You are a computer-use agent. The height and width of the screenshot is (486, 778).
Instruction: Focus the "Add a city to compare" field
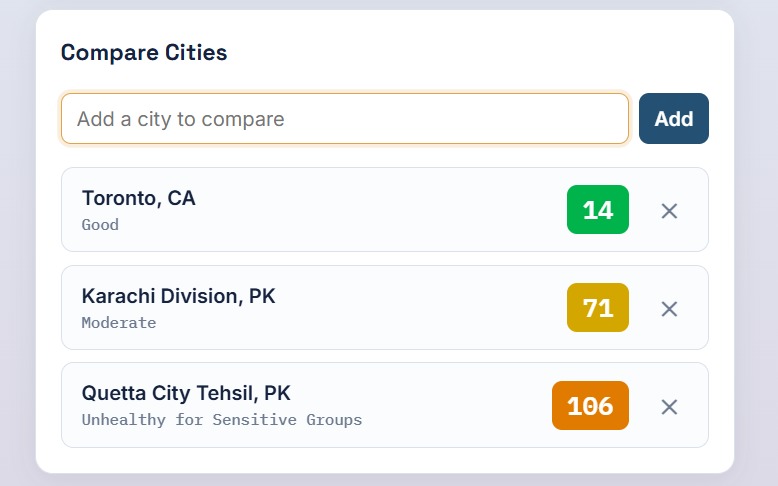click(x=345, y=119)
